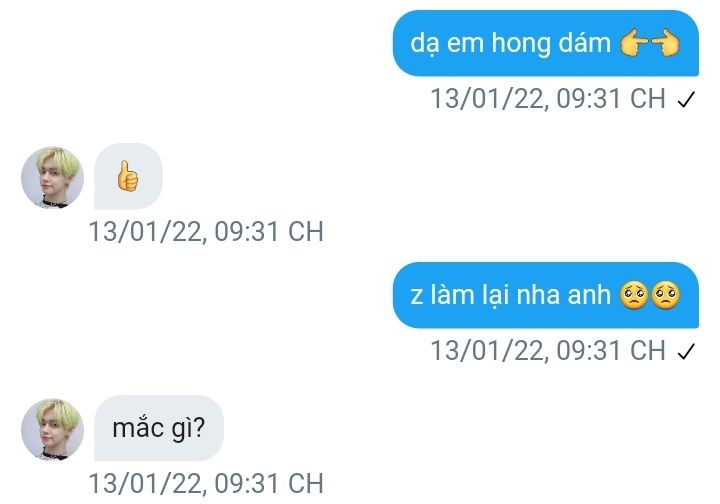The image size is (720, 504).
Task: Open avatar next to thumbs up message
Action: point(52,177)
